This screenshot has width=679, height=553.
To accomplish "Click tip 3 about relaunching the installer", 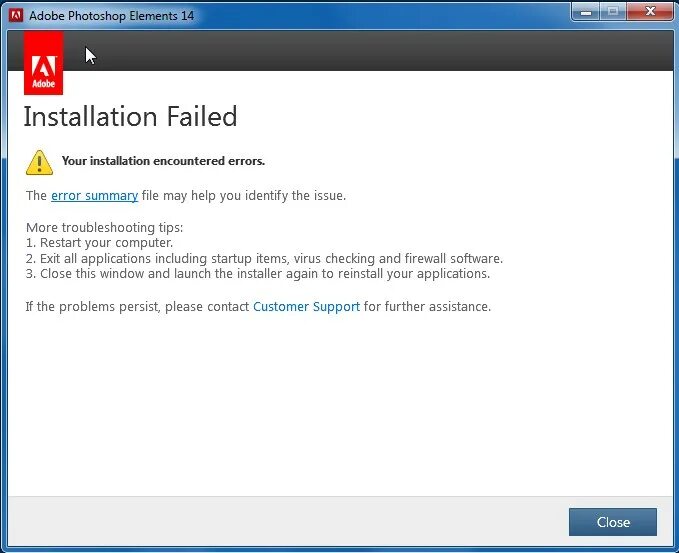I will (258, 274).
